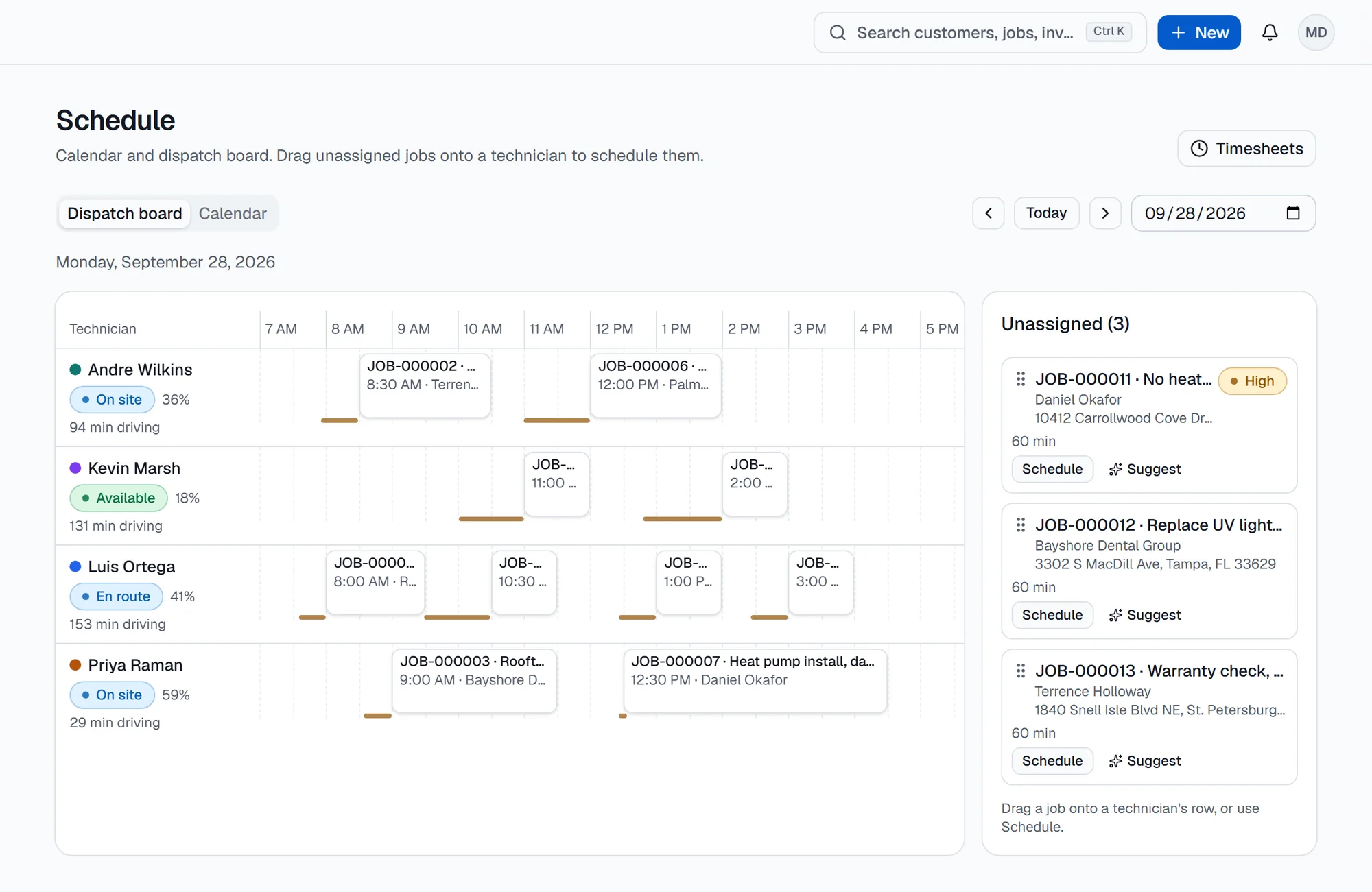Click Schedule for JOB-000011
This screenshot has width=1372, height=892.
[x=1052, y=469]
